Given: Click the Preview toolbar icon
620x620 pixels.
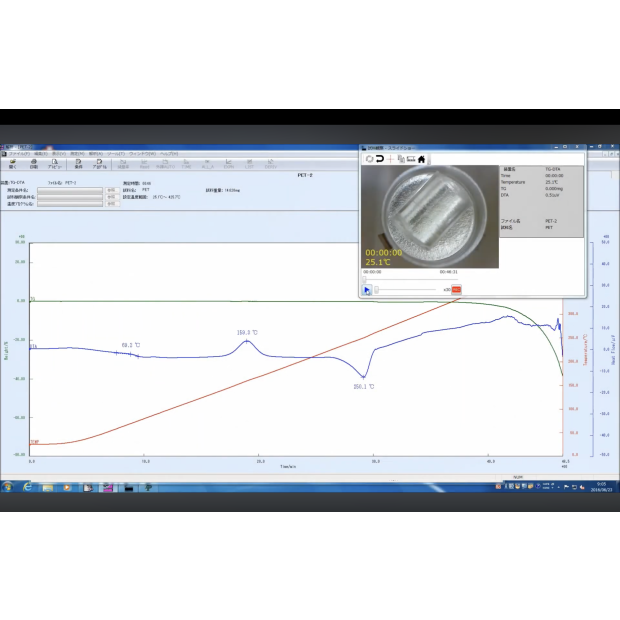Looking at the screenshot, I should pyautogui.click(x=55, y=164).
